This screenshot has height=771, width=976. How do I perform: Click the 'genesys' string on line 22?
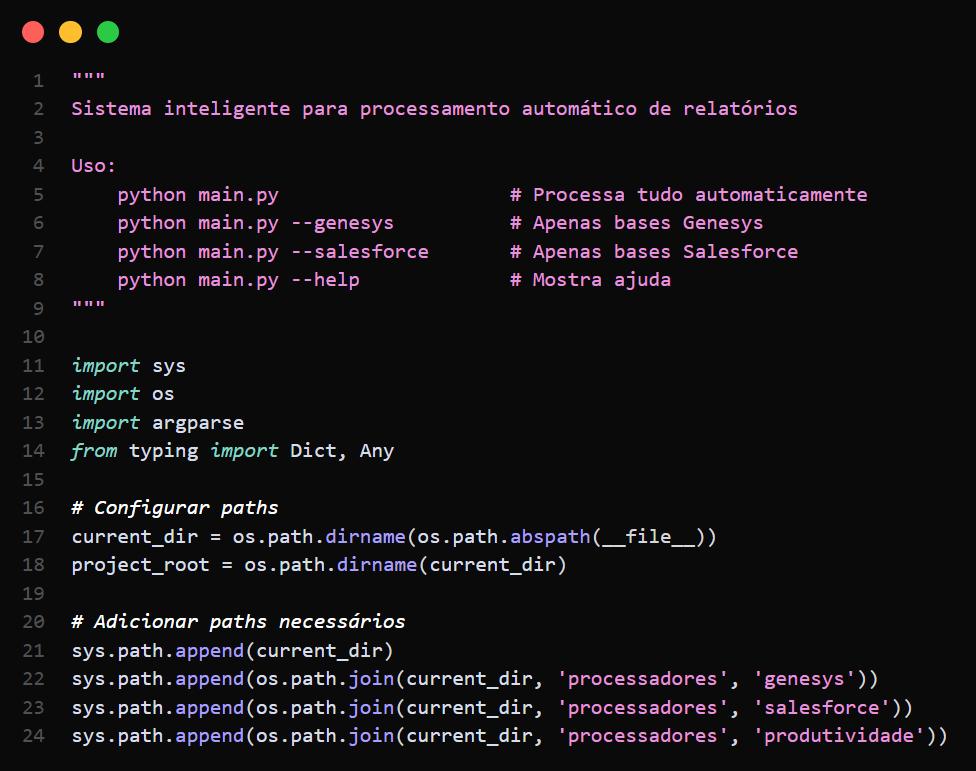pyautogui.click(x=804, y=679)
